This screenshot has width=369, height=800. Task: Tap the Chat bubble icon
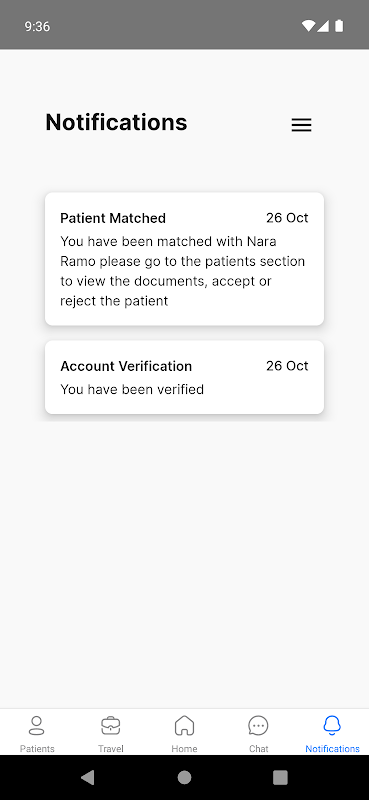[x=258, y=725]
